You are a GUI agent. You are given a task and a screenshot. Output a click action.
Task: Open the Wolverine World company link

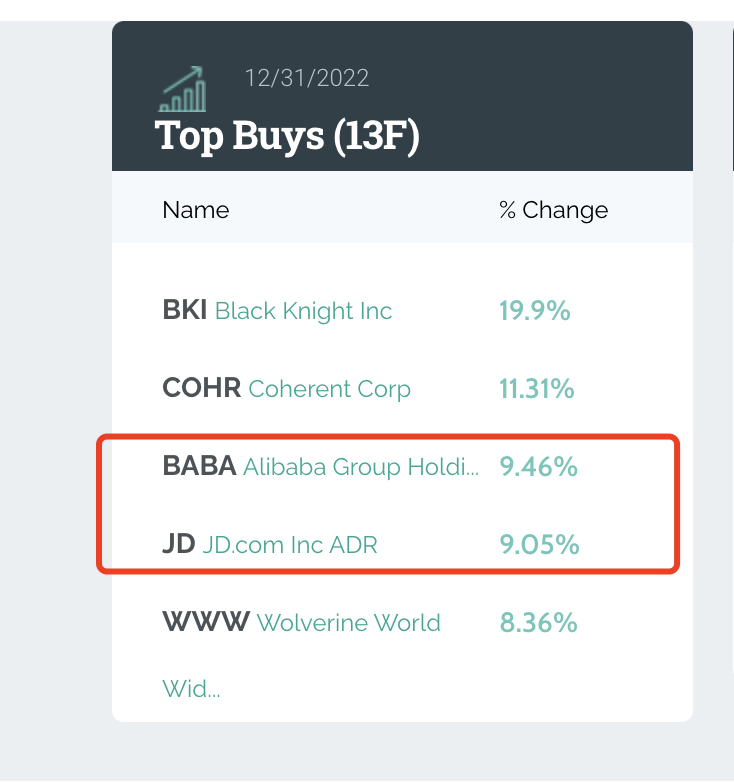coord(349,623)
